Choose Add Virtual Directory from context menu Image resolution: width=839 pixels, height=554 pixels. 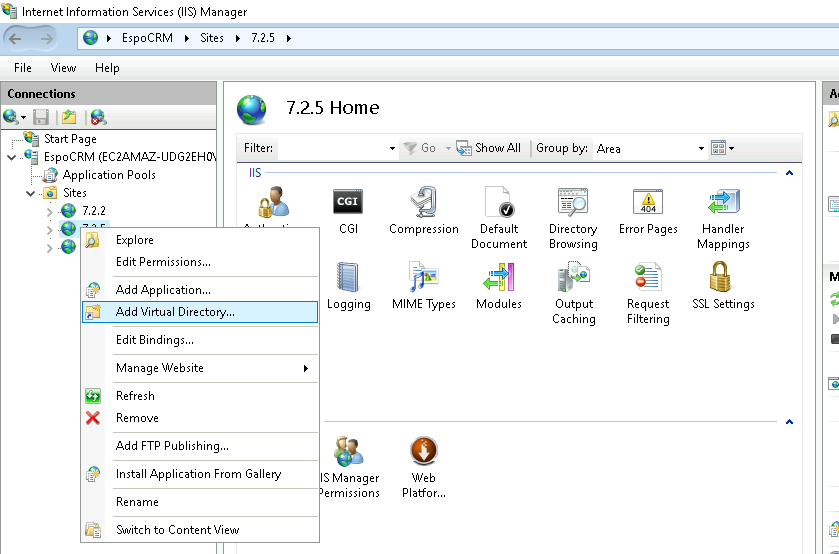175,312
